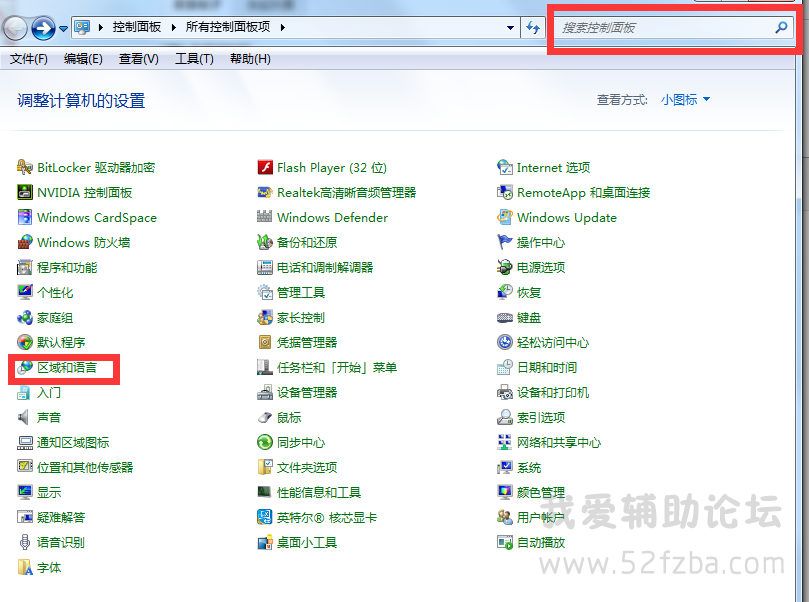Viewport: 809px width, 602px height.
Task: Refresh the control panel address bar
Action: coord(533,27)
